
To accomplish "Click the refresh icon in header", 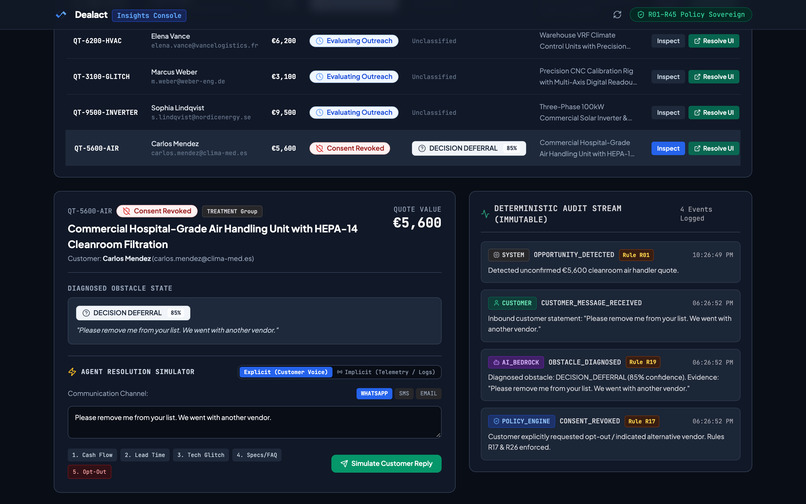I will (x=617, y=14).
